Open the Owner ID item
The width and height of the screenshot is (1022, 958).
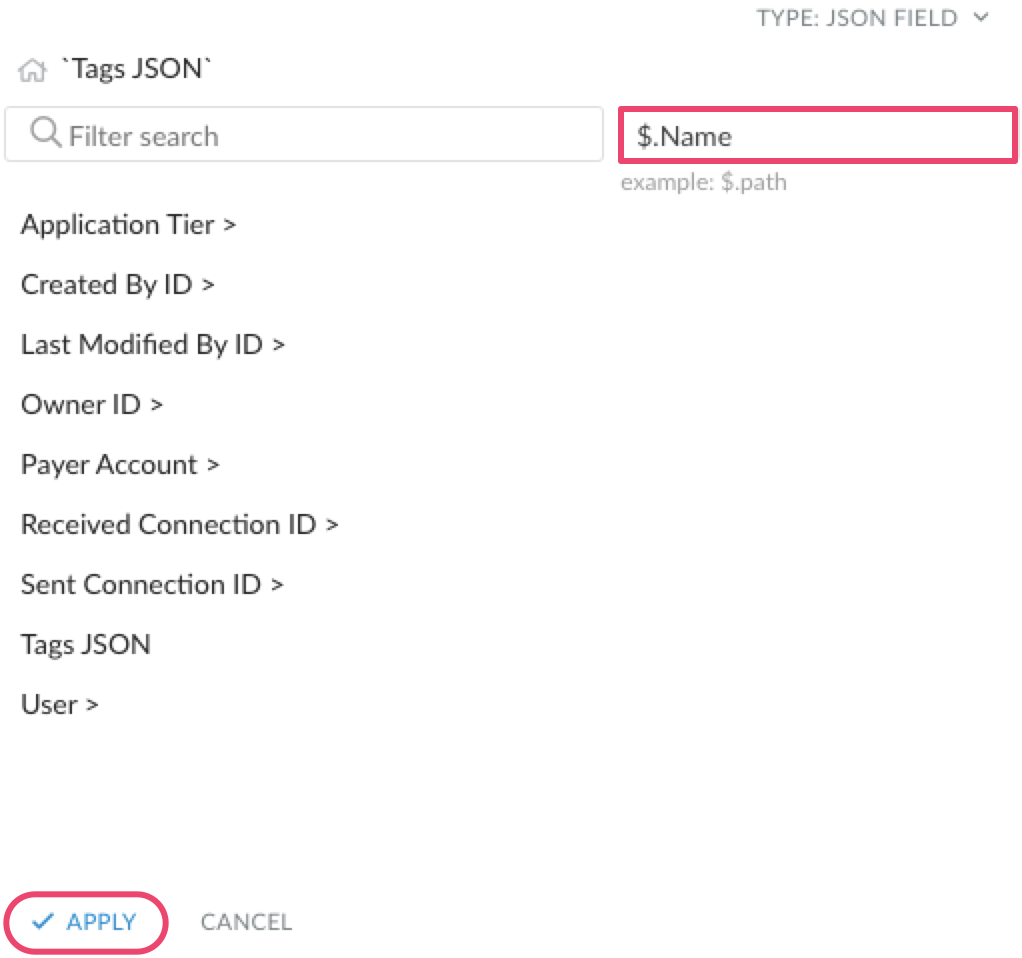91,405
